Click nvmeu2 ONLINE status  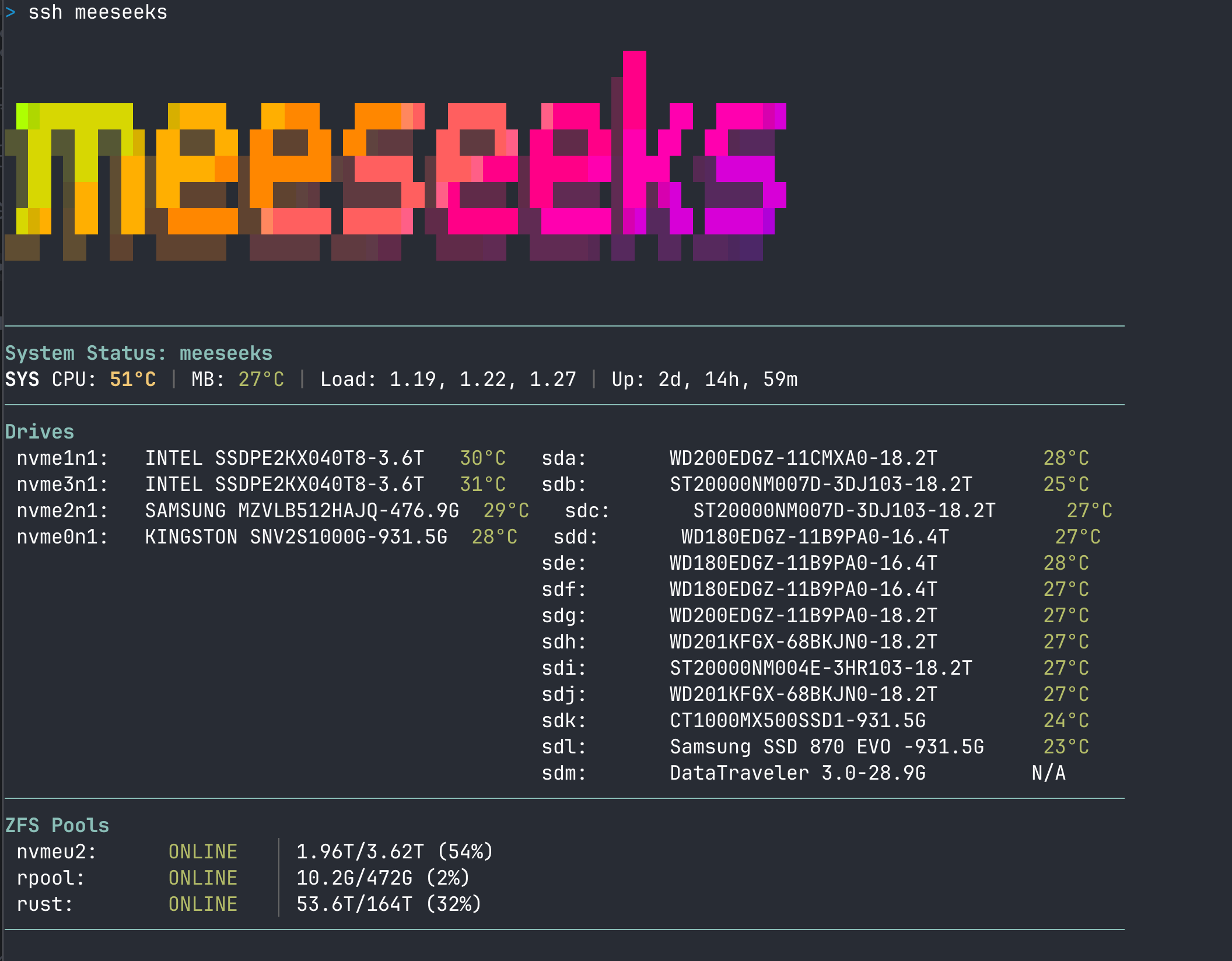click(x=203, y=852)
